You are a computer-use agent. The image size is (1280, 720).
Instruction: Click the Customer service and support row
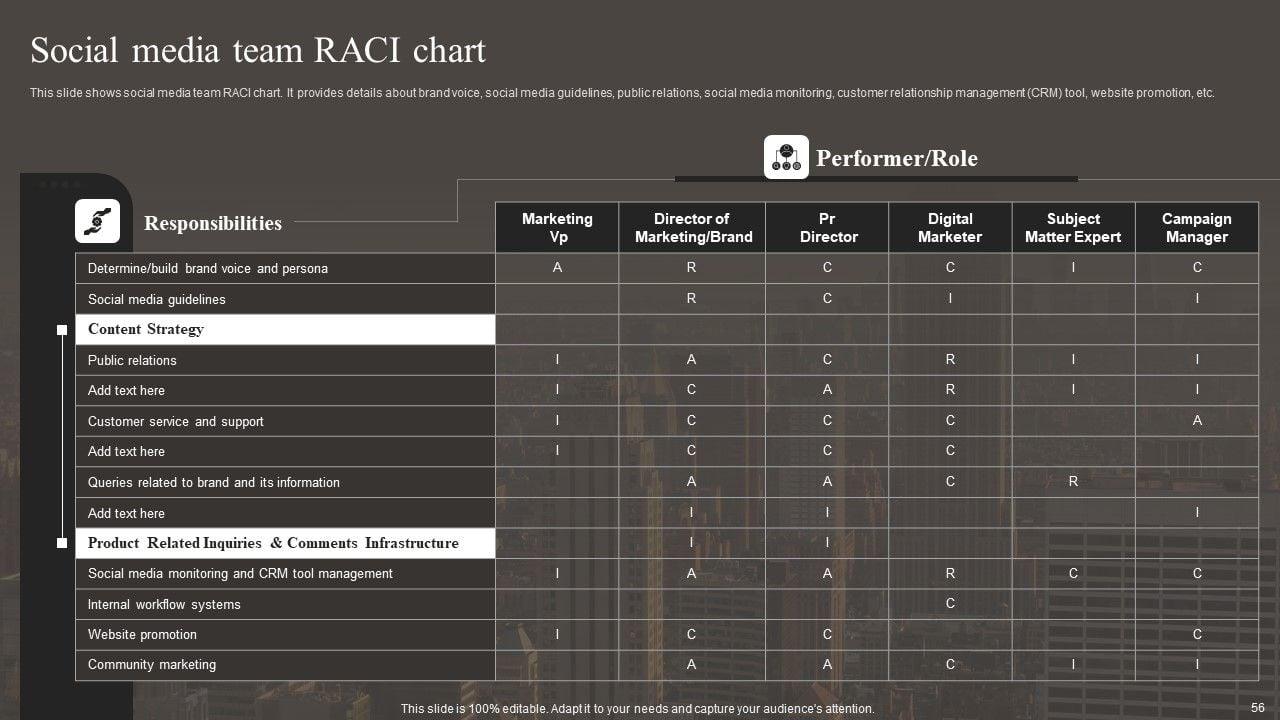[176, 421]
